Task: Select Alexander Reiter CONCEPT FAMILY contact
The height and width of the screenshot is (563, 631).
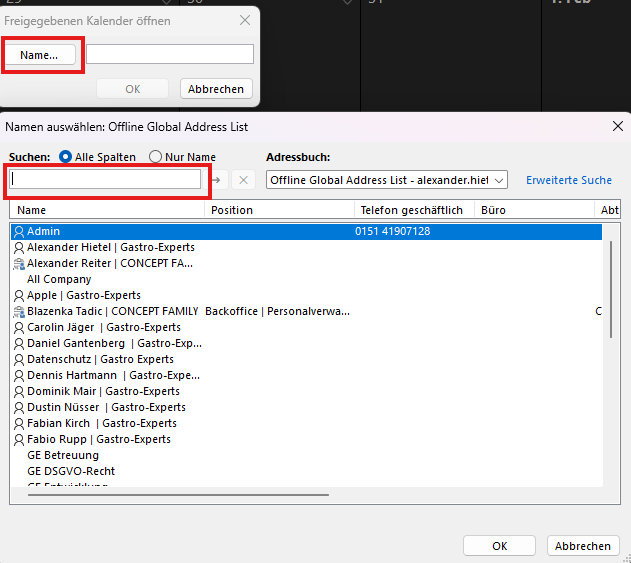Action: [x=108, y=263]
